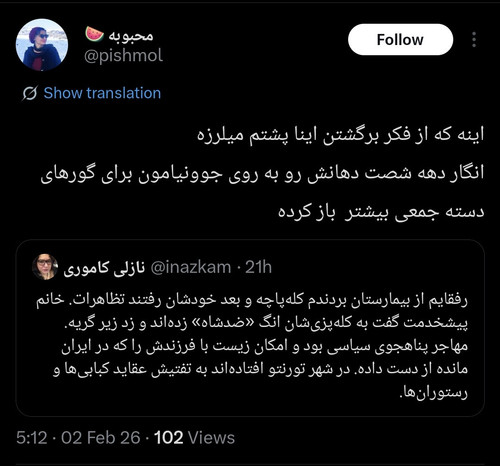Click the Grok translate icon beside Show translation
The height and width of the screenshot is (466, 500).
tap(30, 93)
